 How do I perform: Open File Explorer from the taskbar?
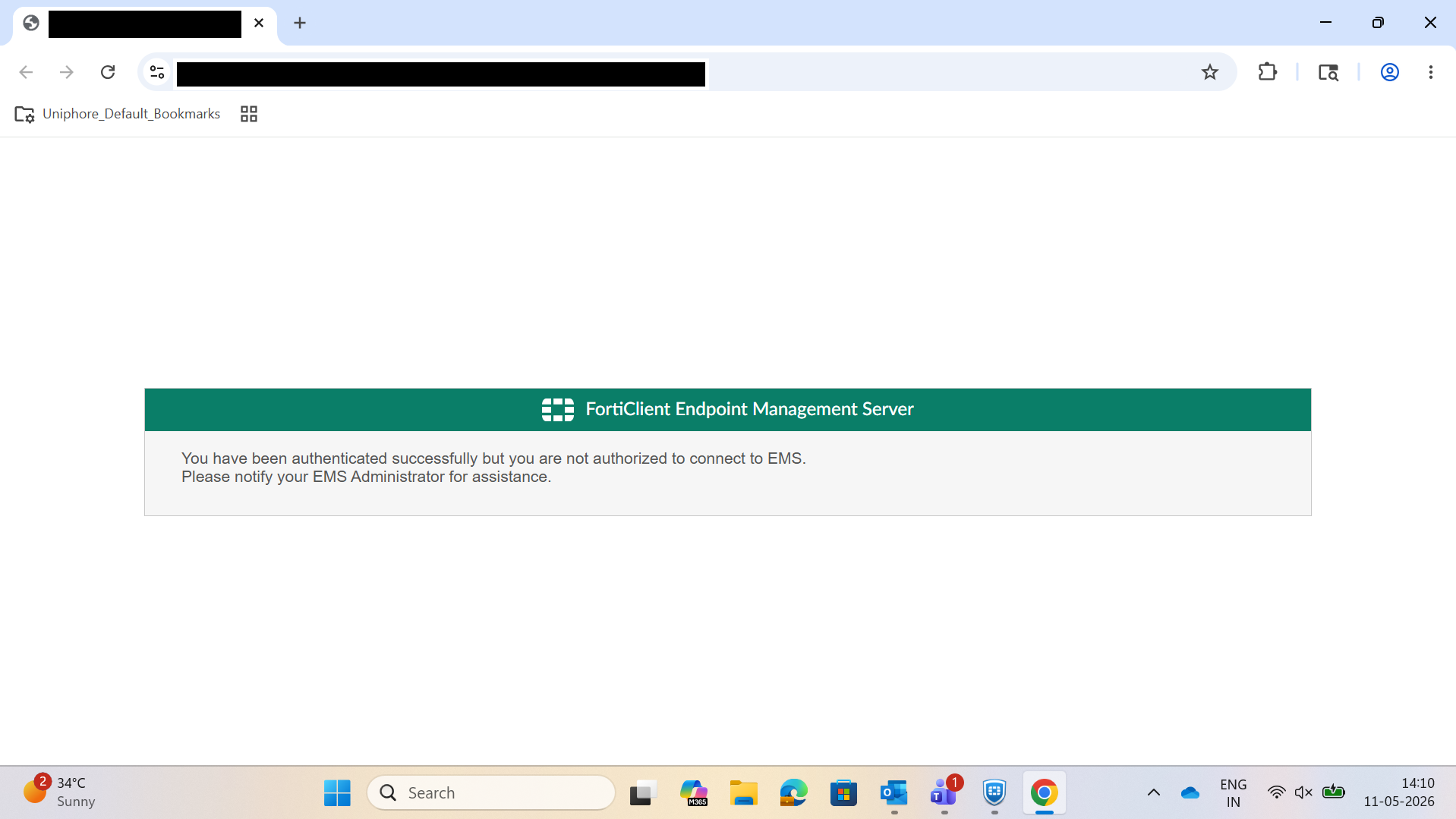pos(744,793)
